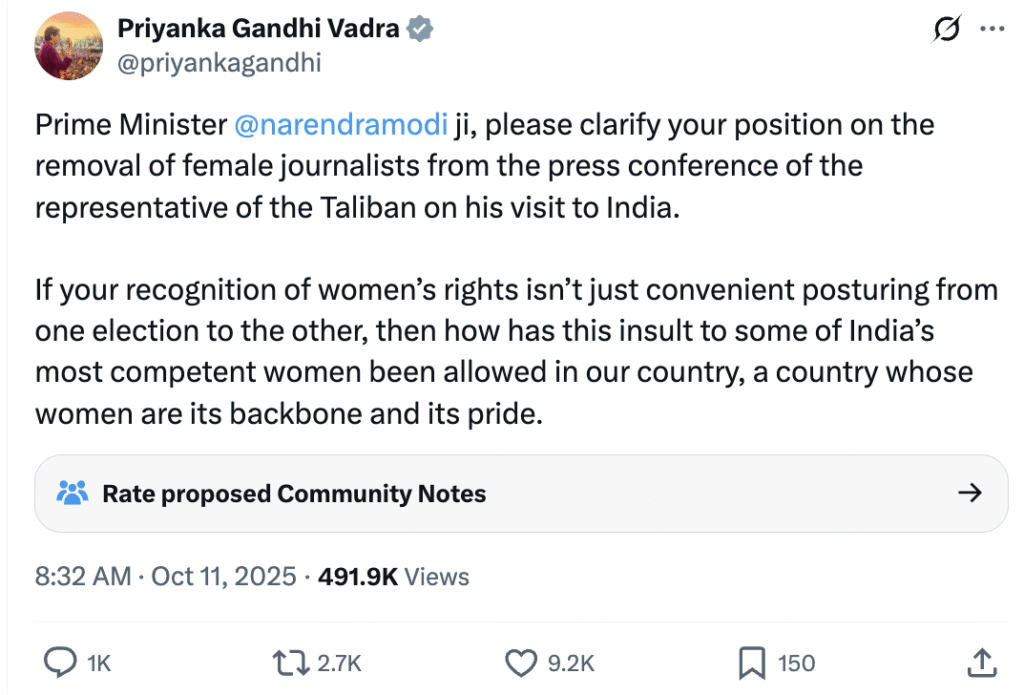The image size is (1024, 695).
Task: Open the share icon menu
Action: (x=980, y=662)
